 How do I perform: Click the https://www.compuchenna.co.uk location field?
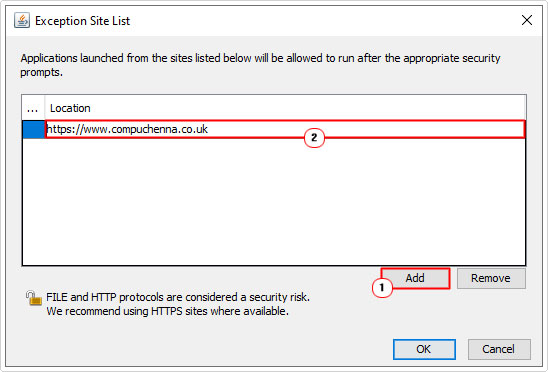pyautogui.click(x=285, y=129)
